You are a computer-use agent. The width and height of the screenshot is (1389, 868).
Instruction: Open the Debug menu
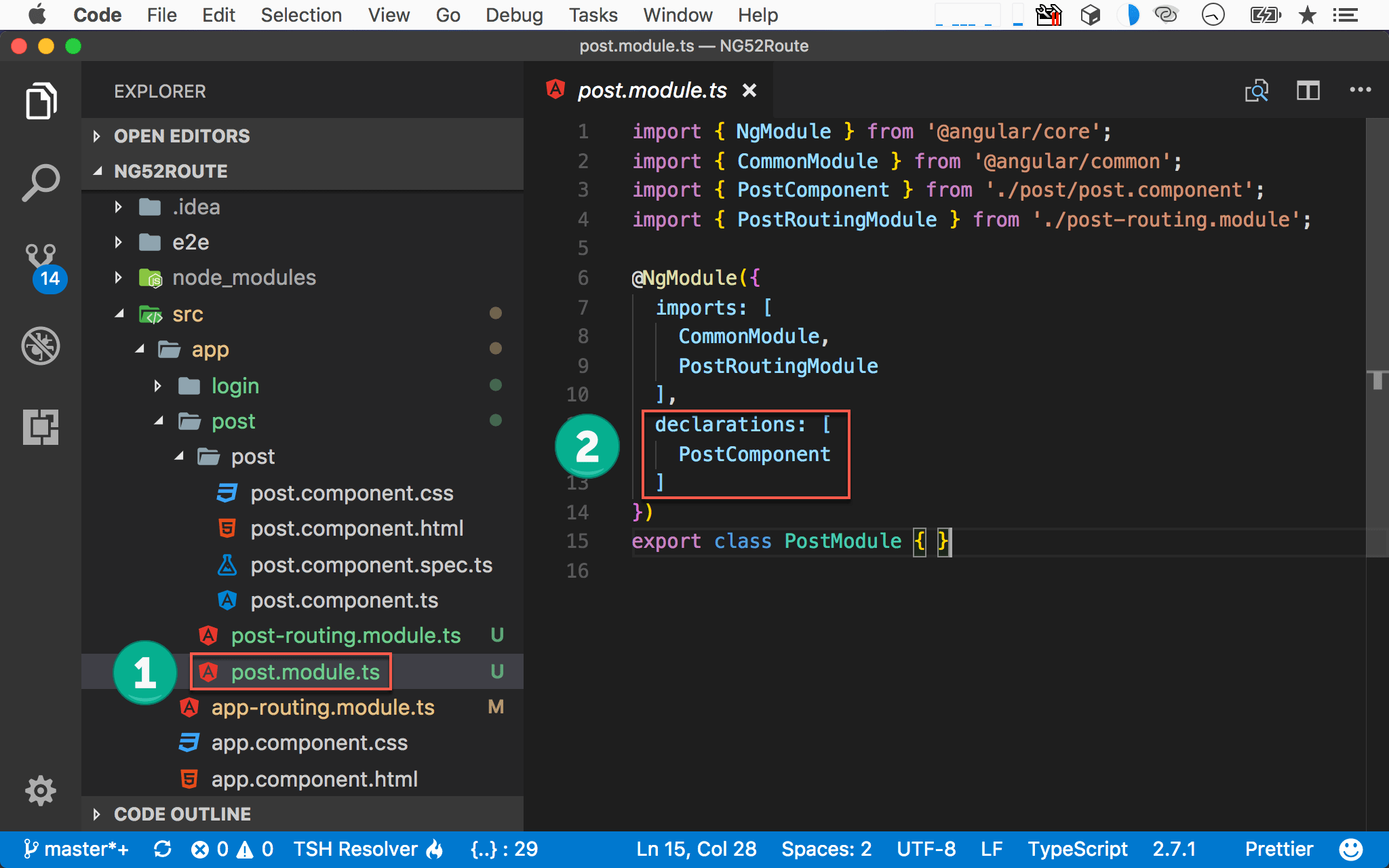pos(513,15)
